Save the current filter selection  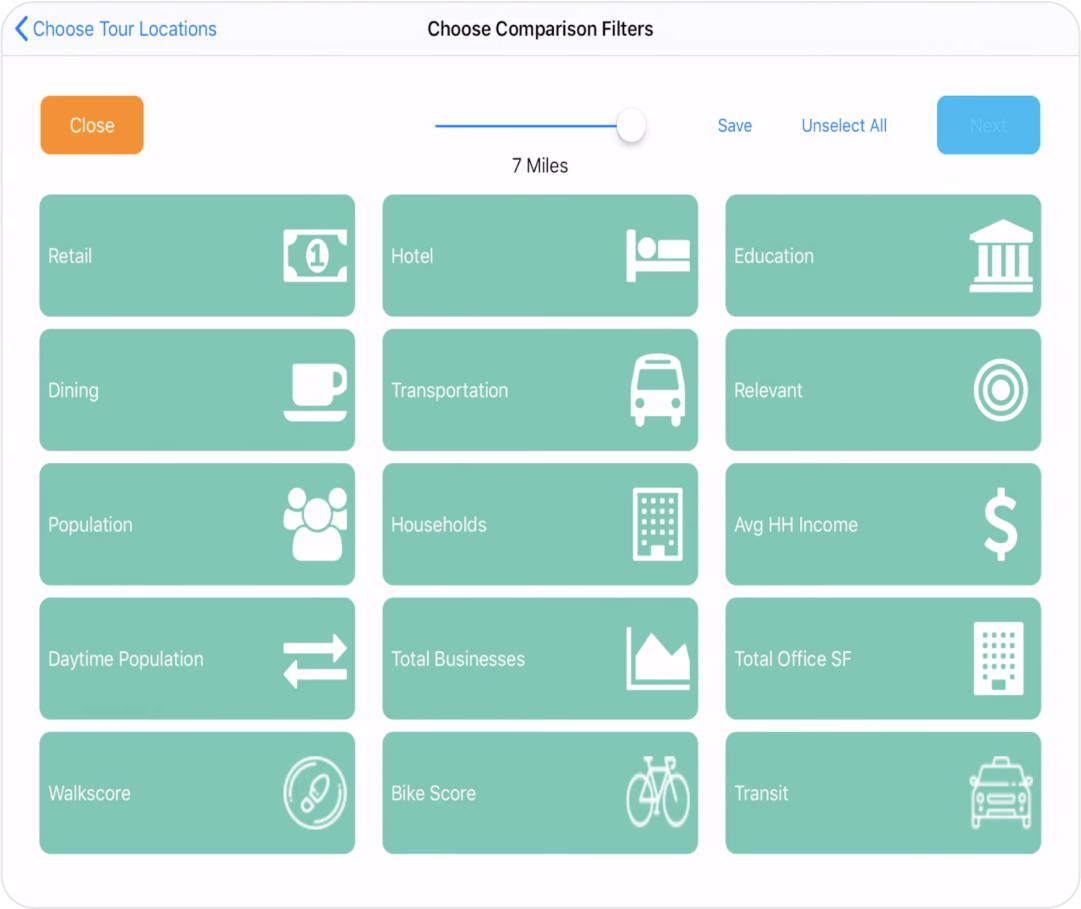tap(734, 125)
